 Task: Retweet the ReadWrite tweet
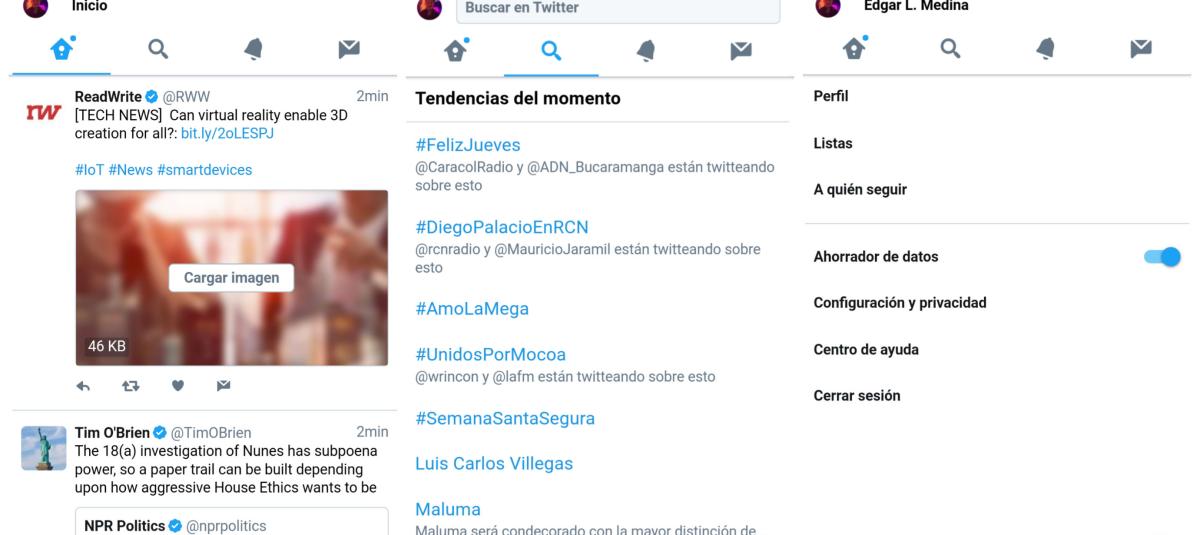pos(131,385)
